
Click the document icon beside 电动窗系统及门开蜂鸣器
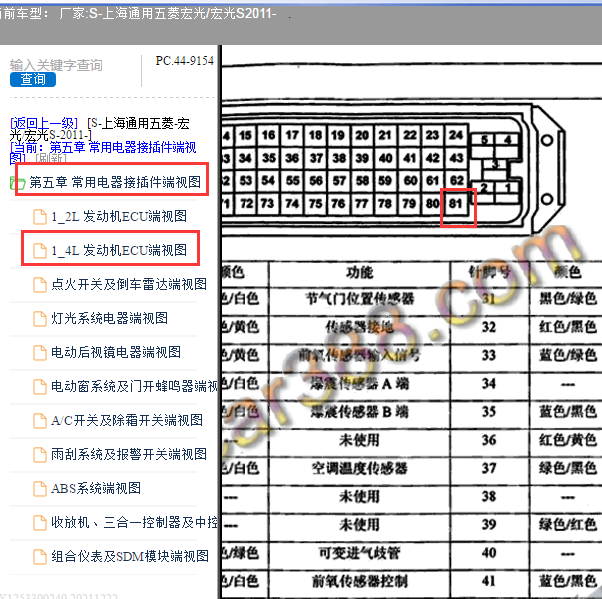40,387
